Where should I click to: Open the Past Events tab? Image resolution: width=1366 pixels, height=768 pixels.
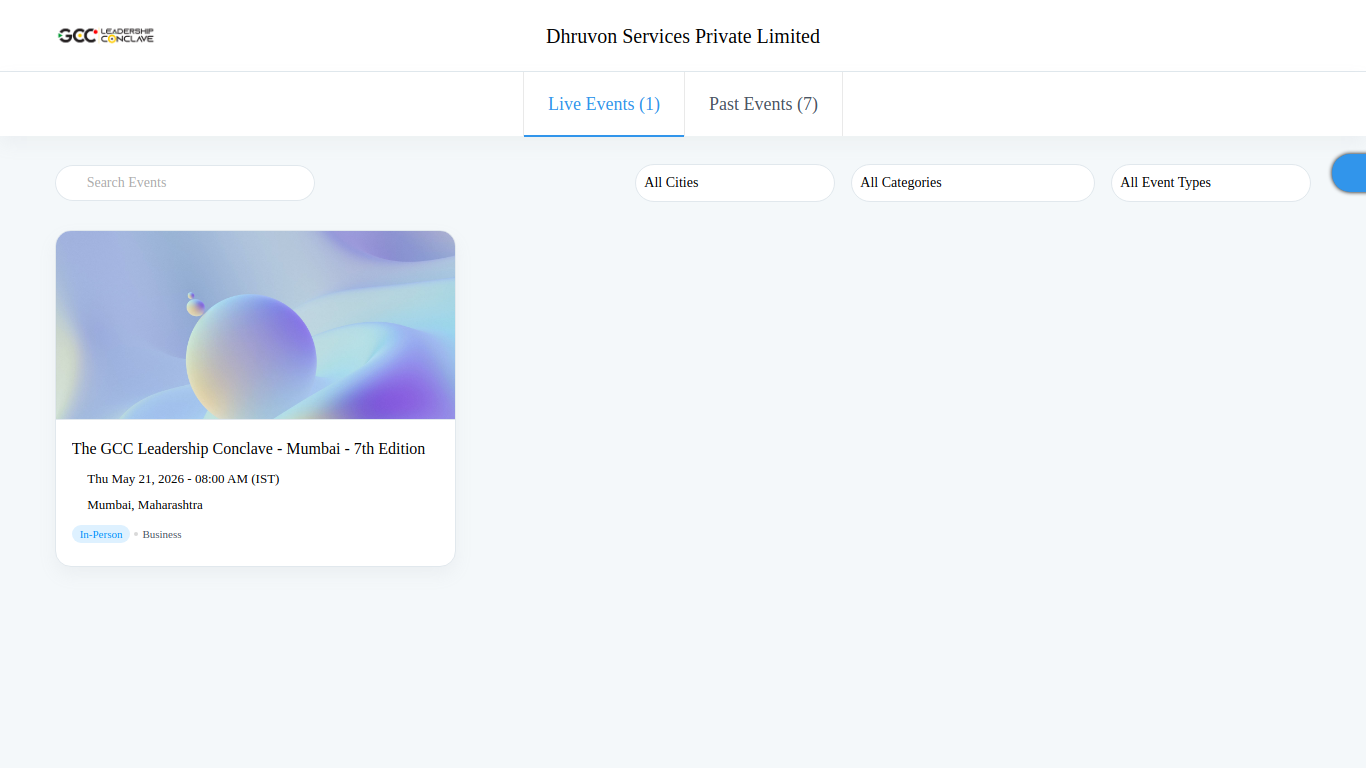[763, 104]
